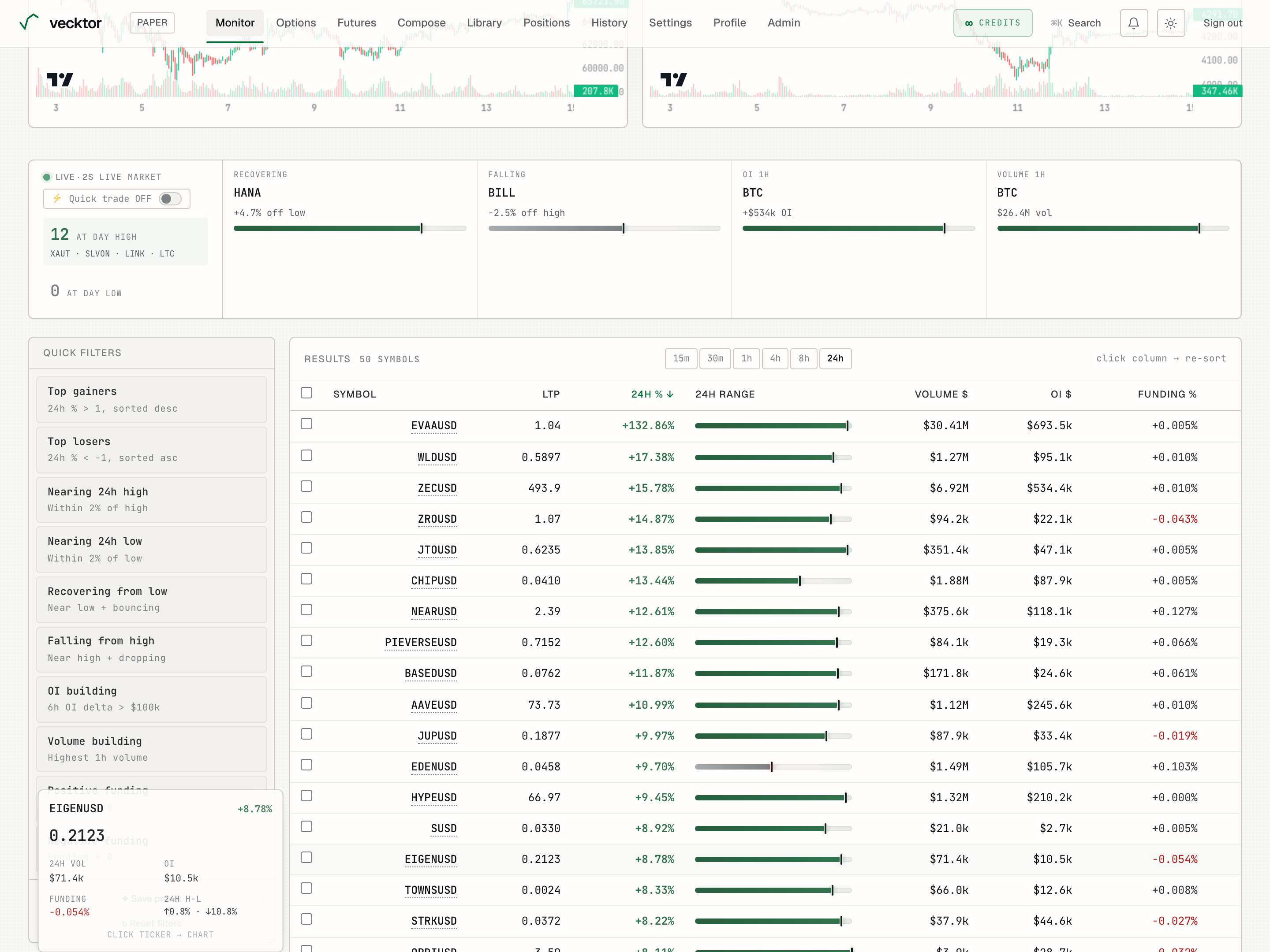
Task: Click the TradingView logo on left chart
Action: coord(59,79)
